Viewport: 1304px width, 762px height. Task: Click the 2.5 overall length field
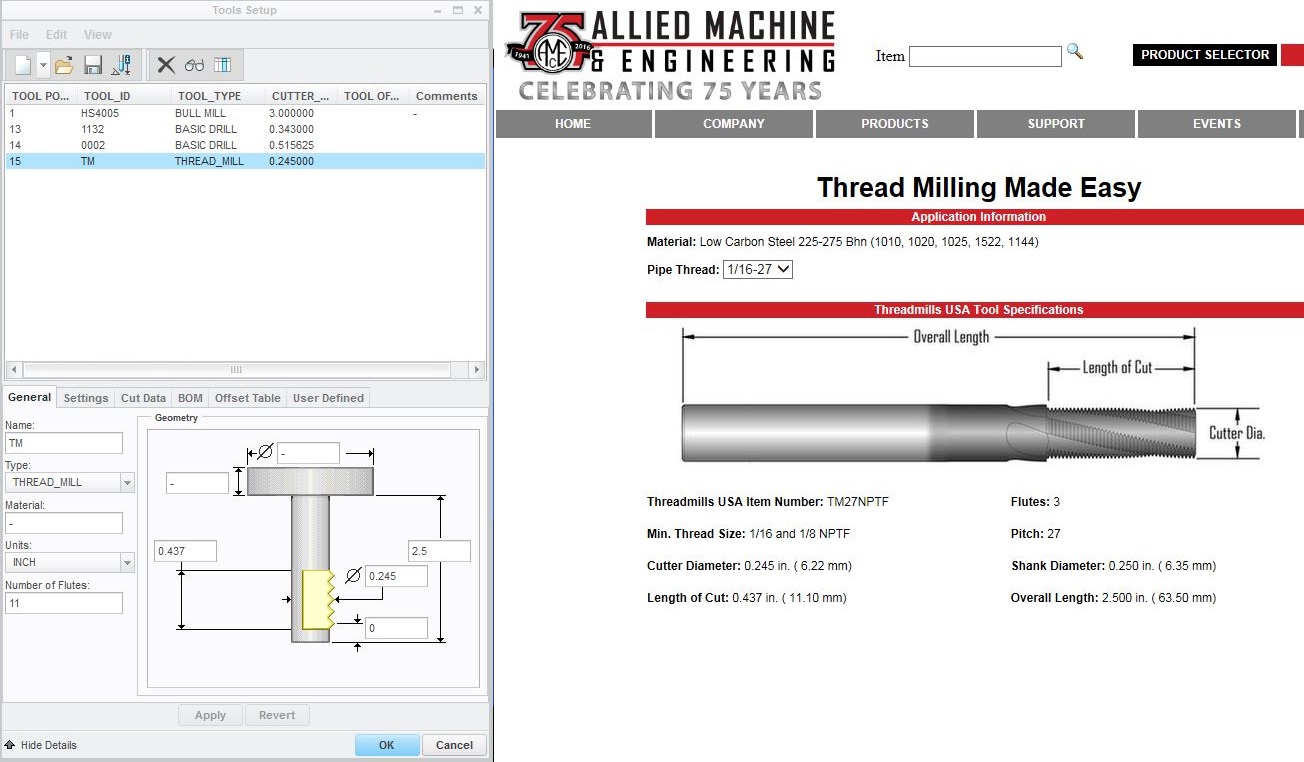coord(439,551)
